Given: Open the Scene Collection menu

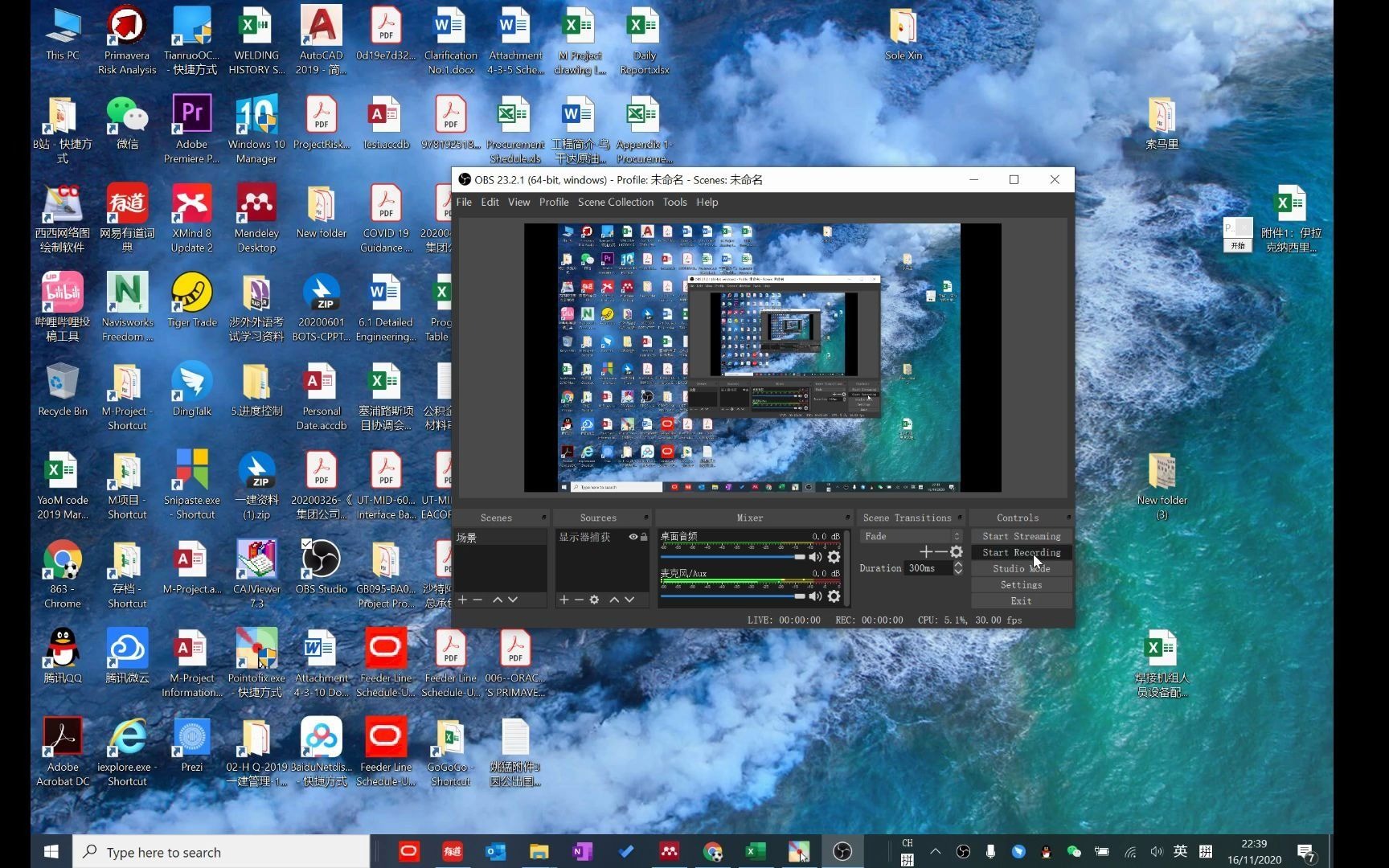Looking at the screenshot, I should click(x=616, y=203).
